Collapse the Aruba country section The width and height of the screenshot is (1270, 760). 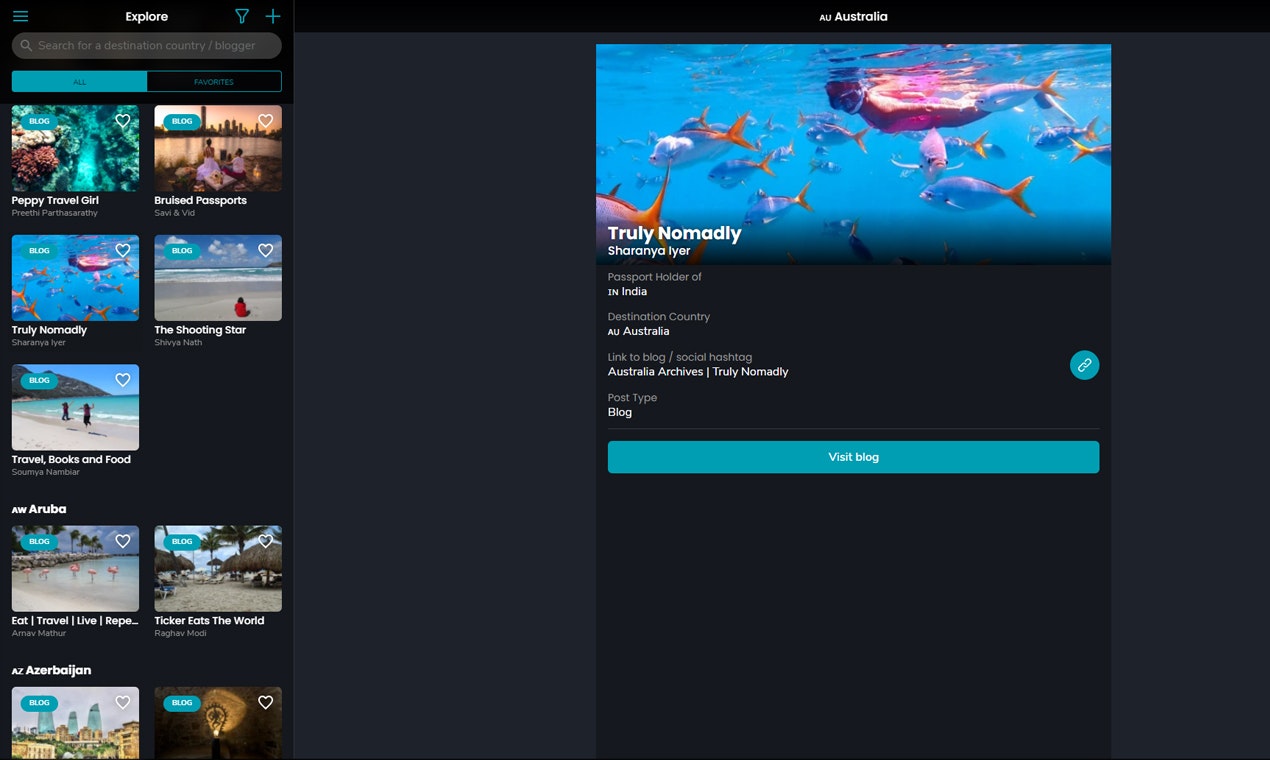[x=39, y=509]
